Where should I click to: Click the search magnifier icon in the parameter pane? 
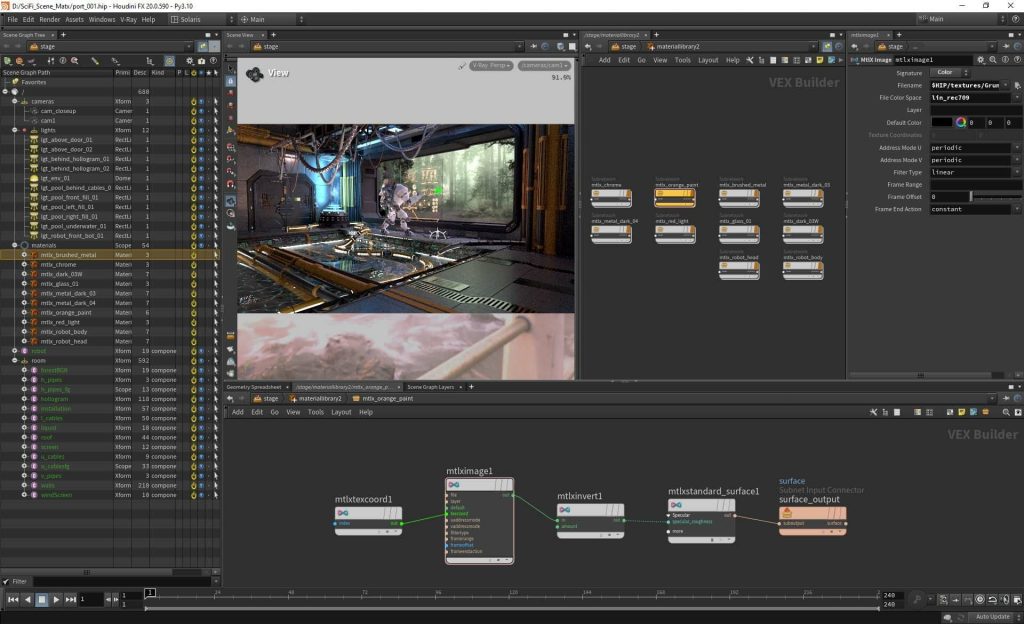point(993,60)
